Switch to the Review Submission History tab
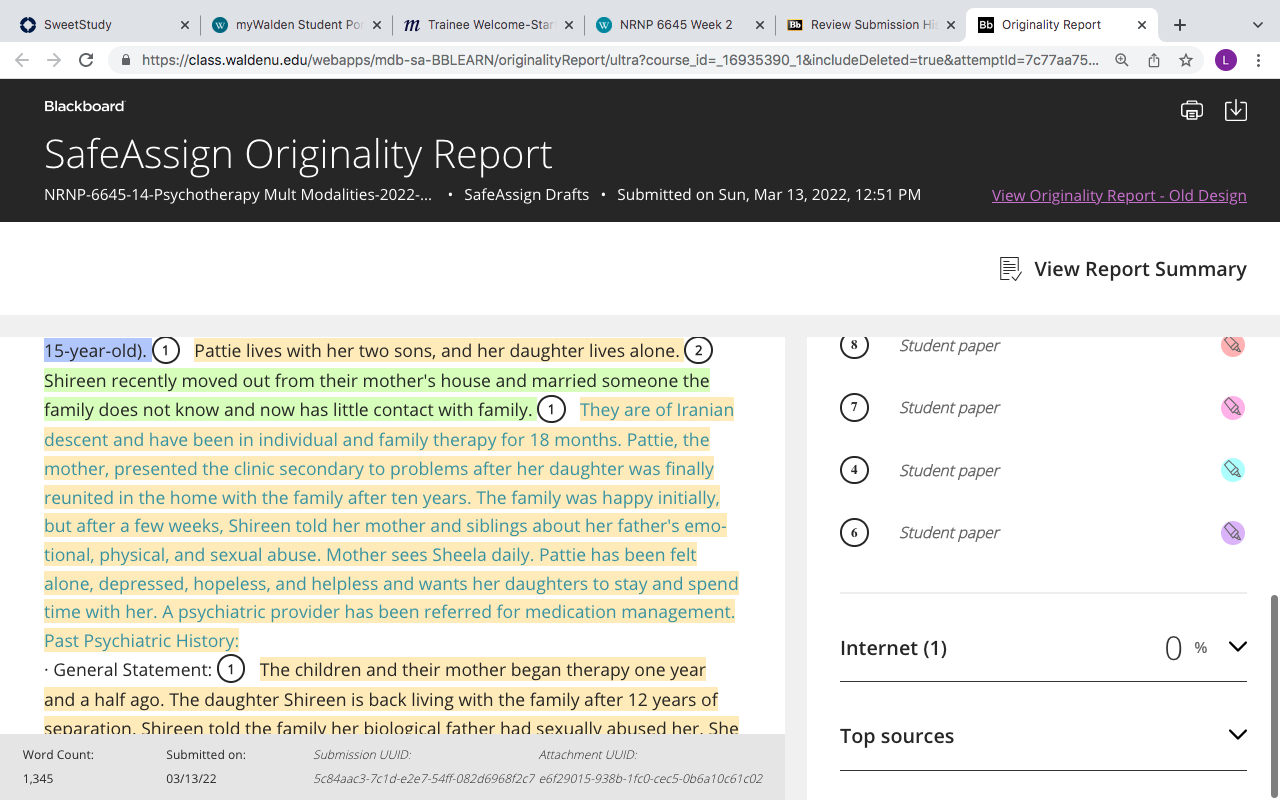1280x800 pixels. [x=870, y=25]
